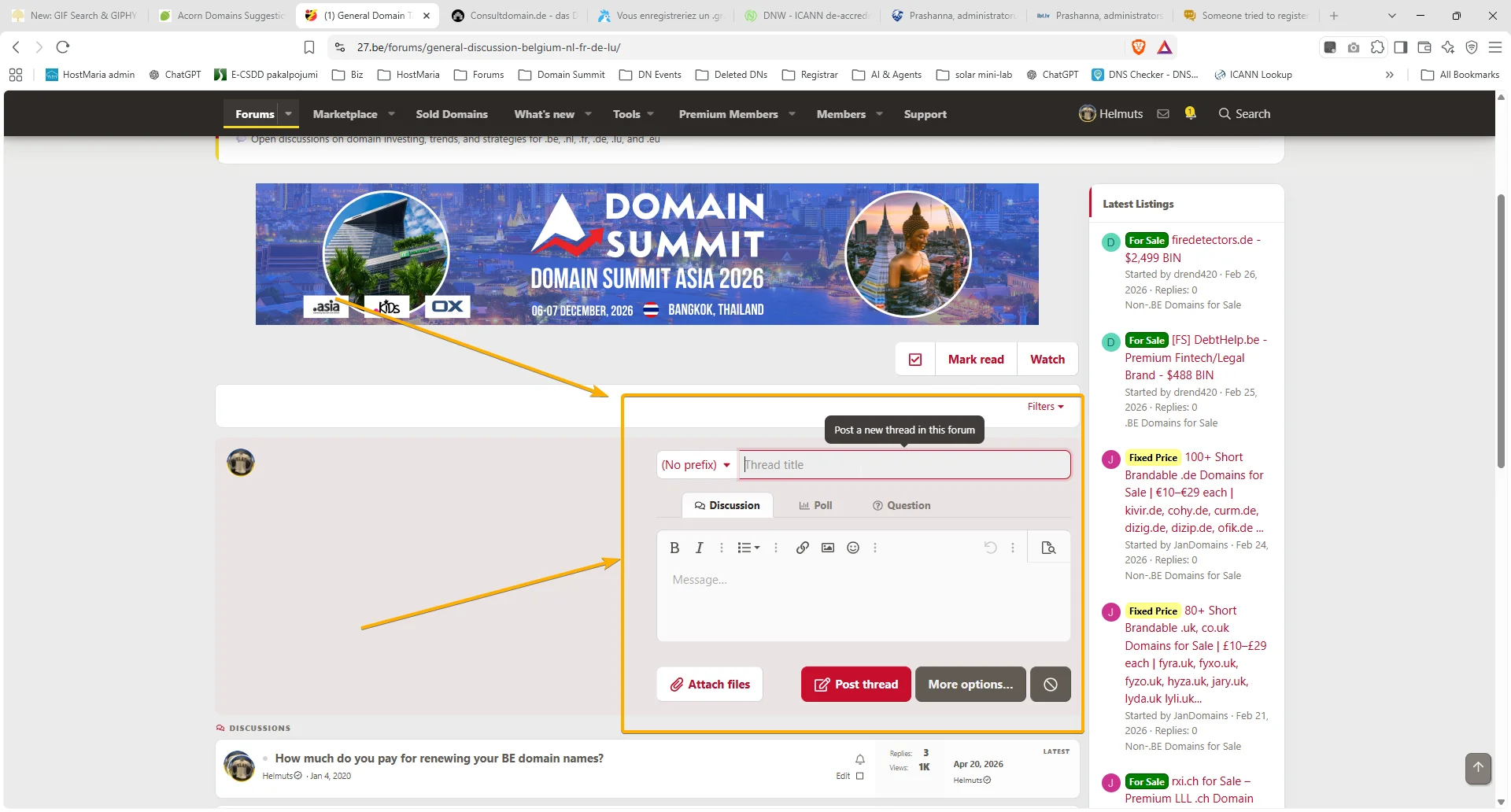Focus the Thread title input field
This screenshot has height=812, width=1511.
point(905,465)
